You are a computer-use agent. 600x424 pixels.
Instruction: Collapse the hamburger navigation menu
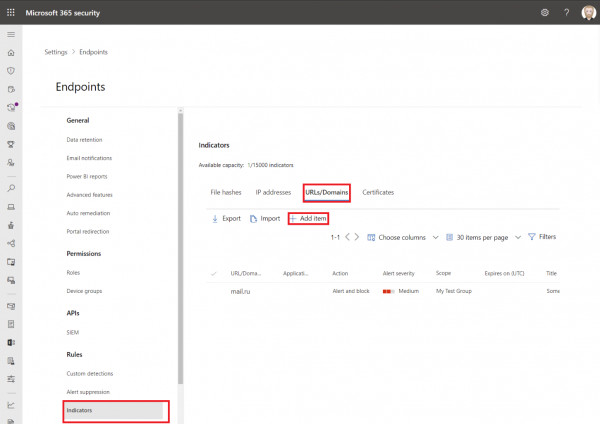tap(11, 35)
